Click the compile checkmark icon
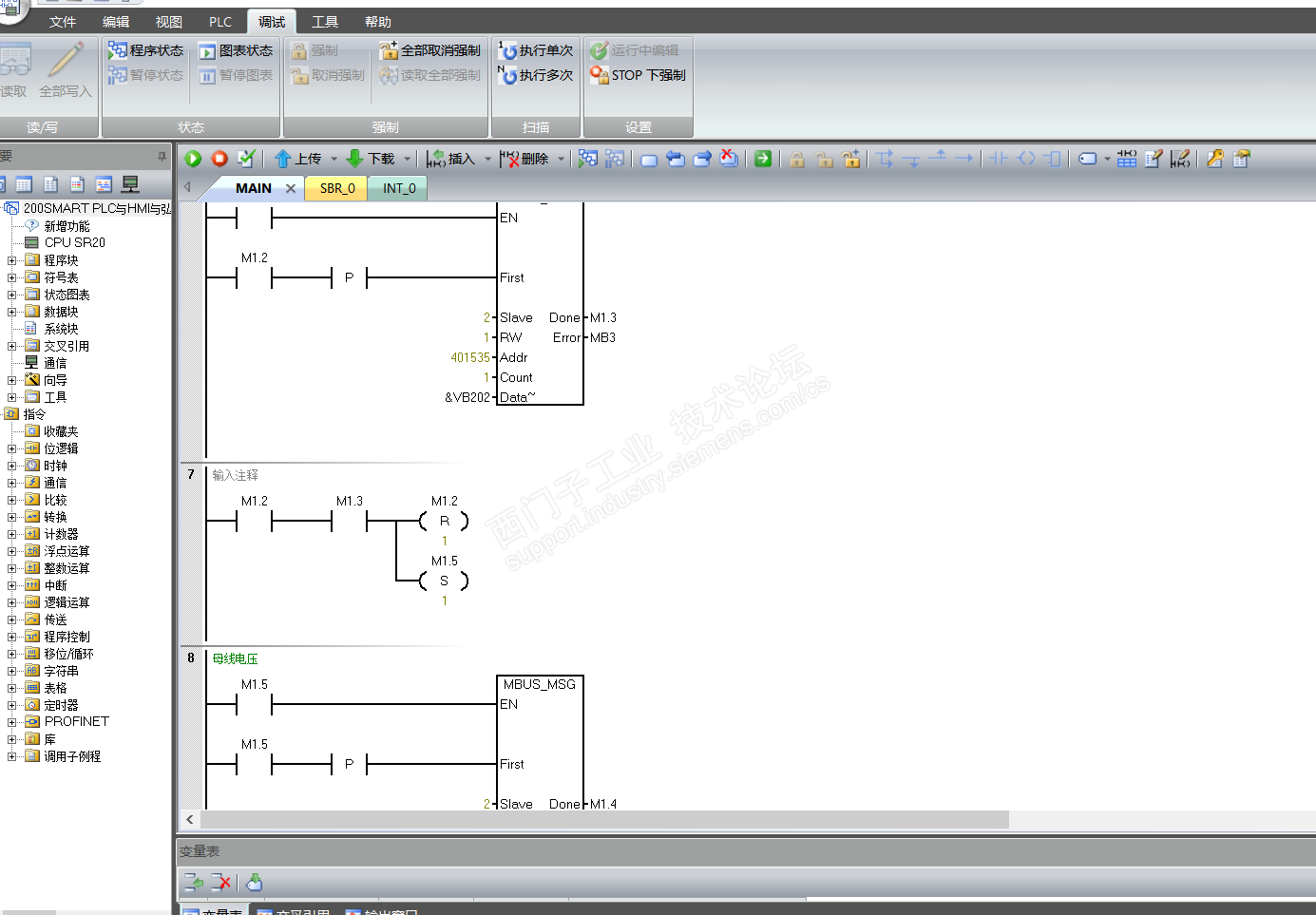 (x=246, y=159)
